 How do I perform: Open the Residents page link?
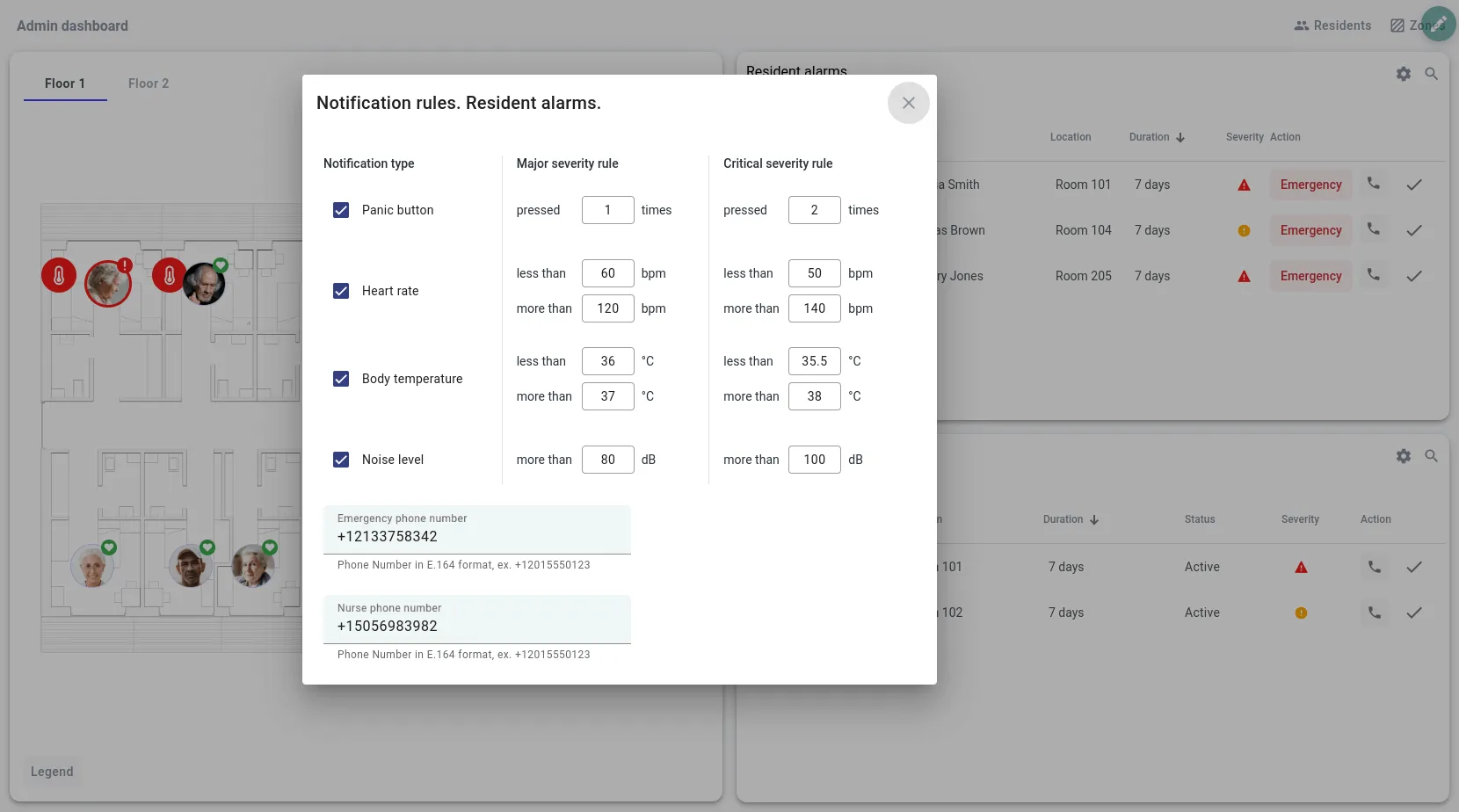click(1332, 25)
